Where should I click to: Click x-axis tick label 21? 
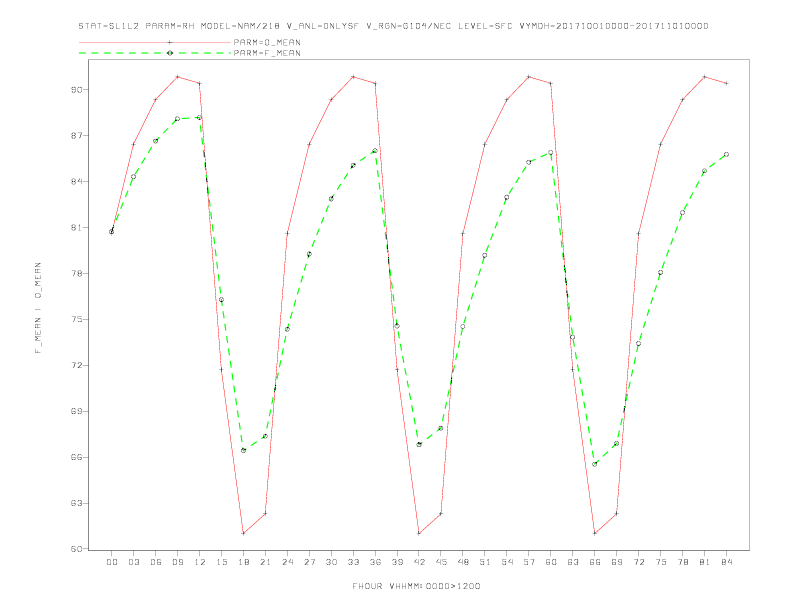coord(265,562)
